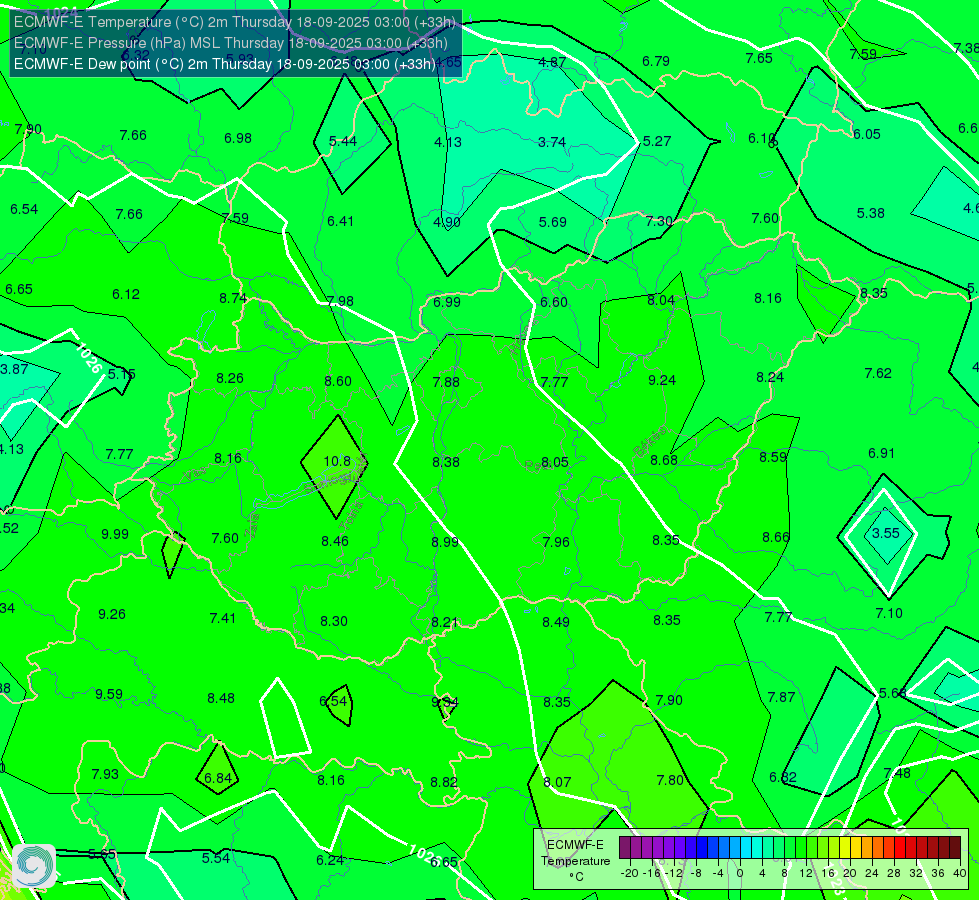Click the 7.88 grid value
The height and width of the screenshot is (900, 979).
click(x=446, y=382)
